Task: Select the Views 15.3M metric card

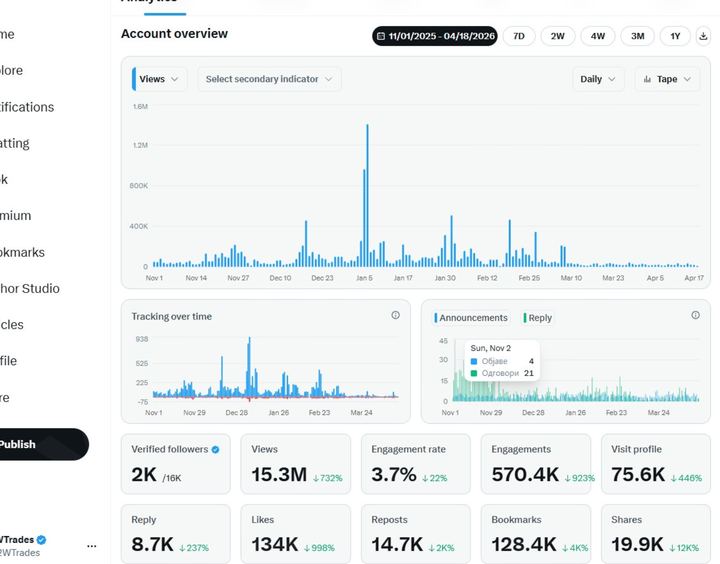Action: click(x=296, y=464)
